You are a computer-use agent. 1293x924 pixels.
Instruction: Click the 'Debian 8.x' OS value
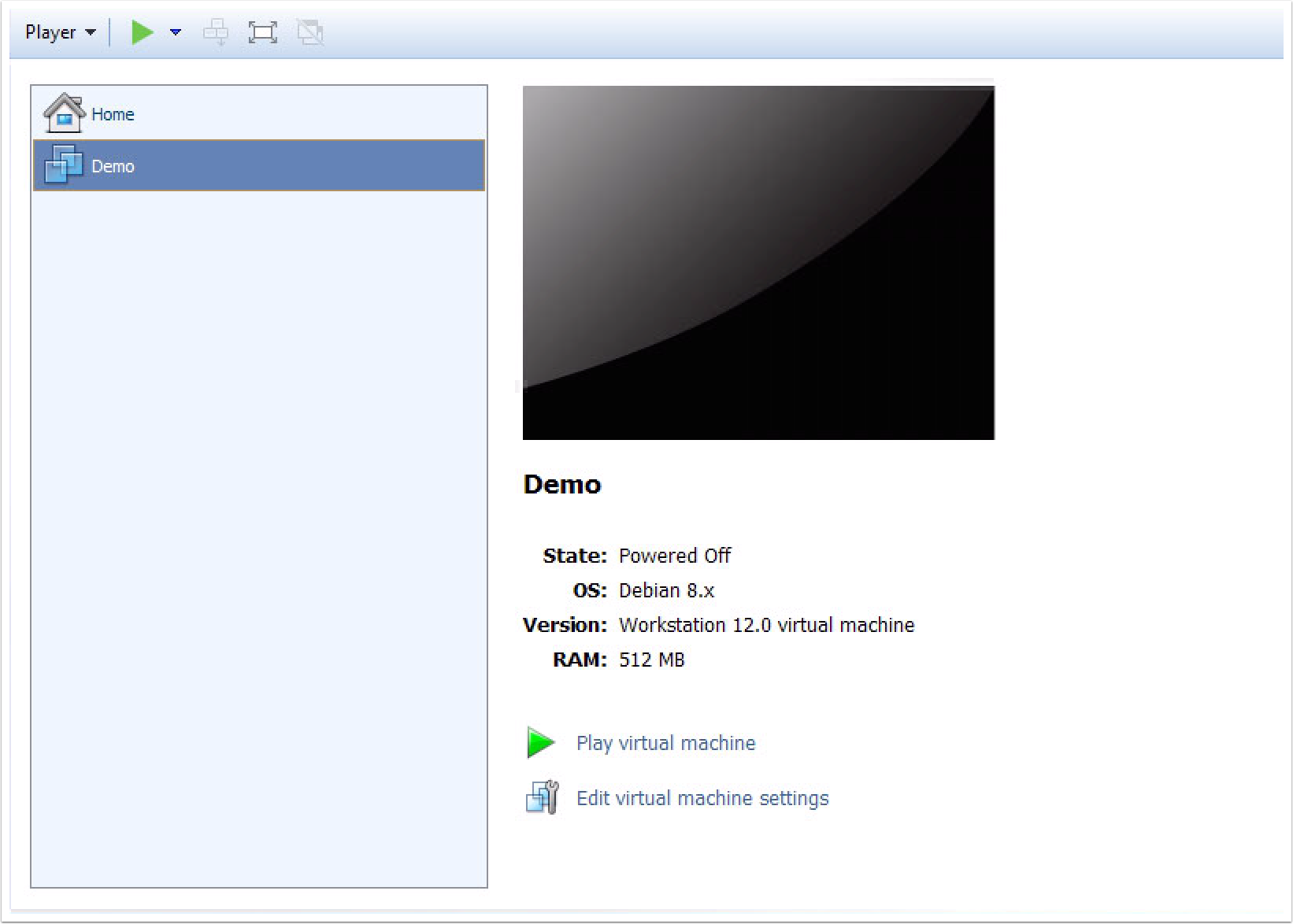(666, 590)
